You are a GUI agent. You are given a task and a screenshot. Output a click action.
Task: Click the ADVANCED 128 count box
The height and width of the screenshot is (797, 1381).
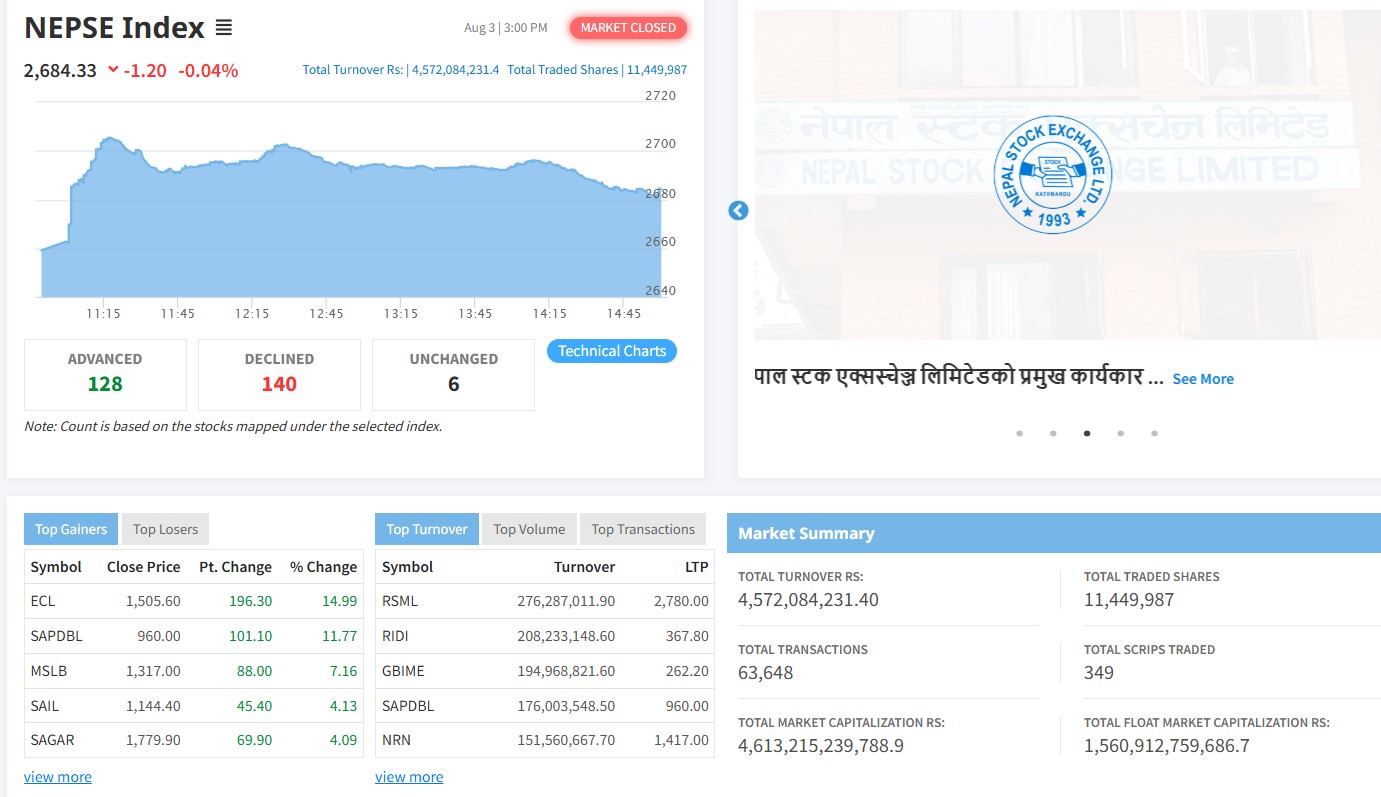(105, 375)
